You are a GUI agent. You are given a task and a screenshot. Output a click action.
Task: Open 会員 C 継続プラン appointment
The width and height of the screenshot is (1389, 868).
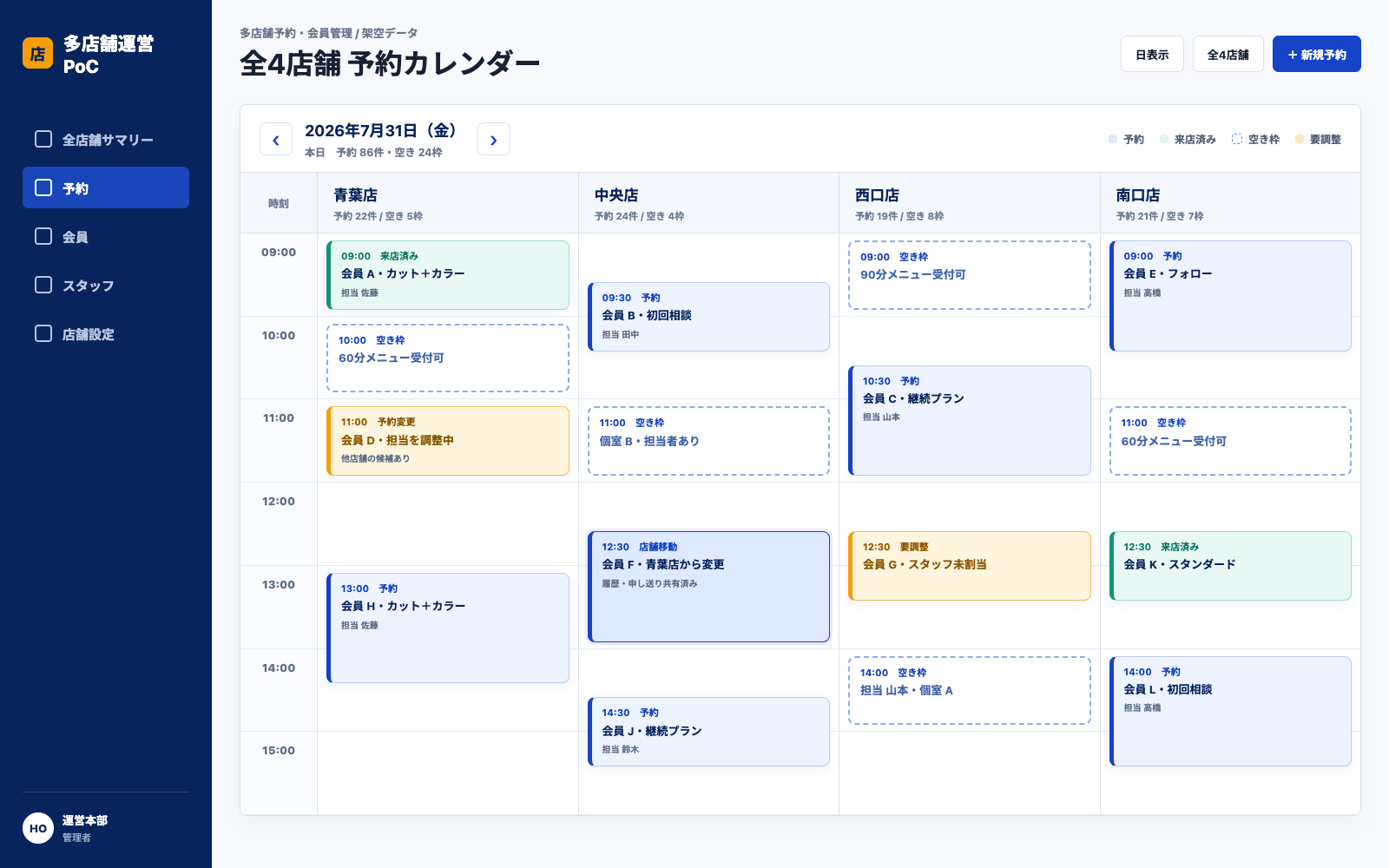(x=970, y=420)
